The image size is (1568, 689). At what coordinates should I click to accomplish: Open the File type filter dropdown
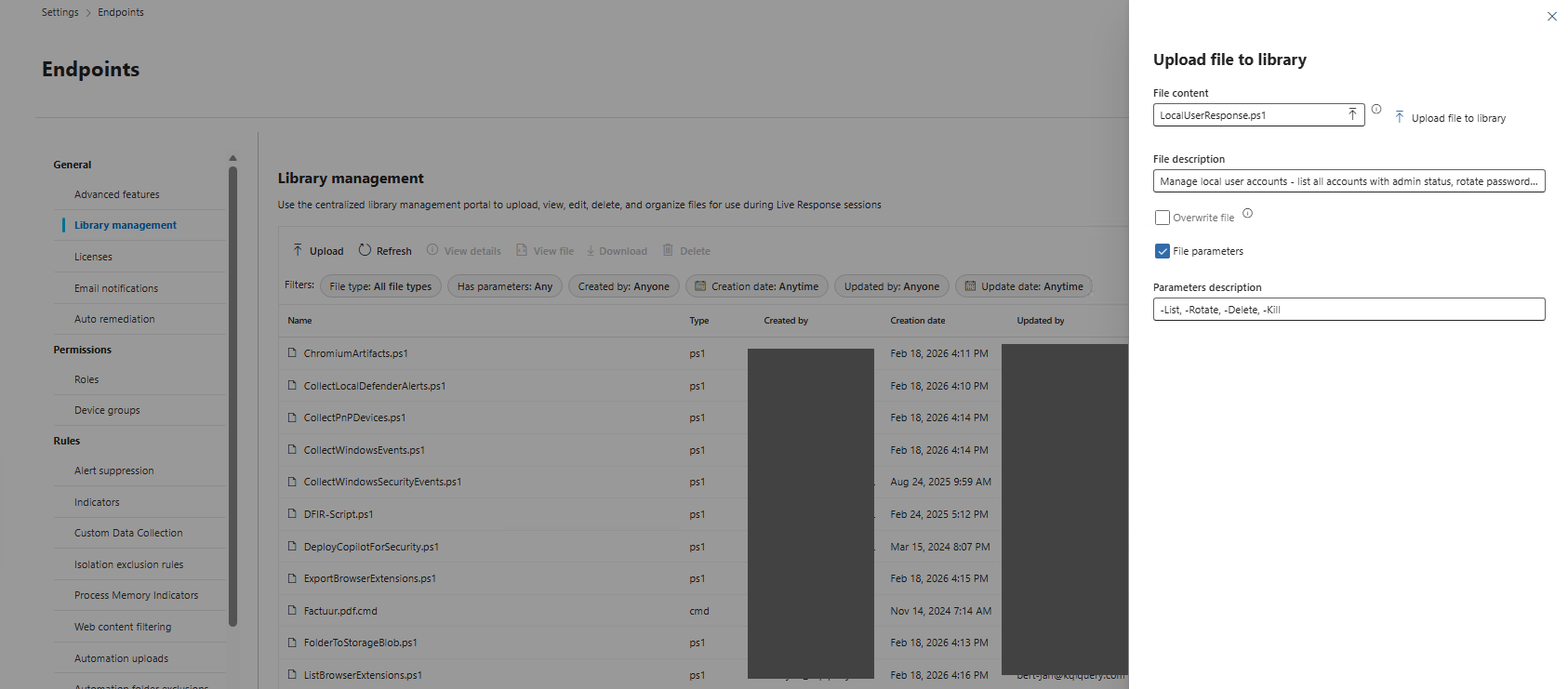click(380, 286)
